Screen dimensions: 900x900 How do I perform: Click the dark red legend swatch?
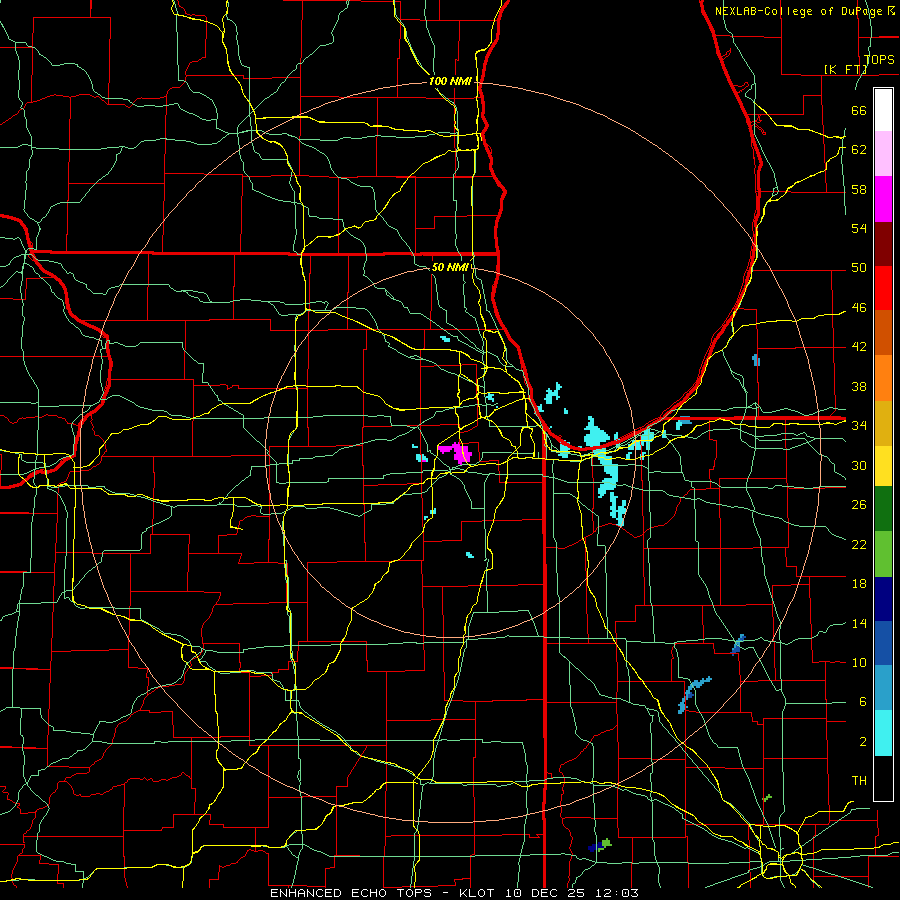coord(883,245)
